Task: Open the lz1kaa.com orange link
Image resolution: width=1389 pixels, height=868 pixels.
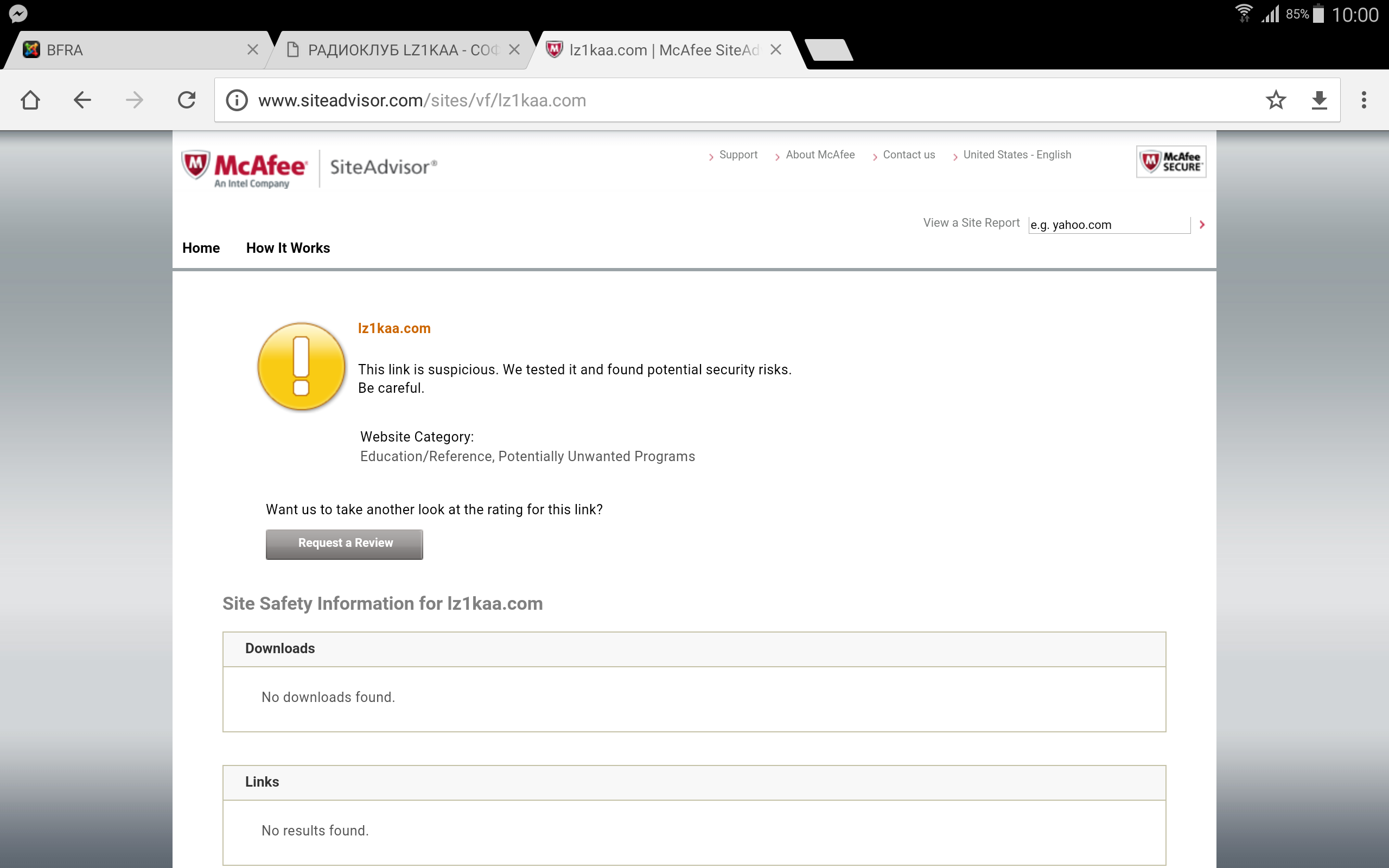Action: (394, 328)
